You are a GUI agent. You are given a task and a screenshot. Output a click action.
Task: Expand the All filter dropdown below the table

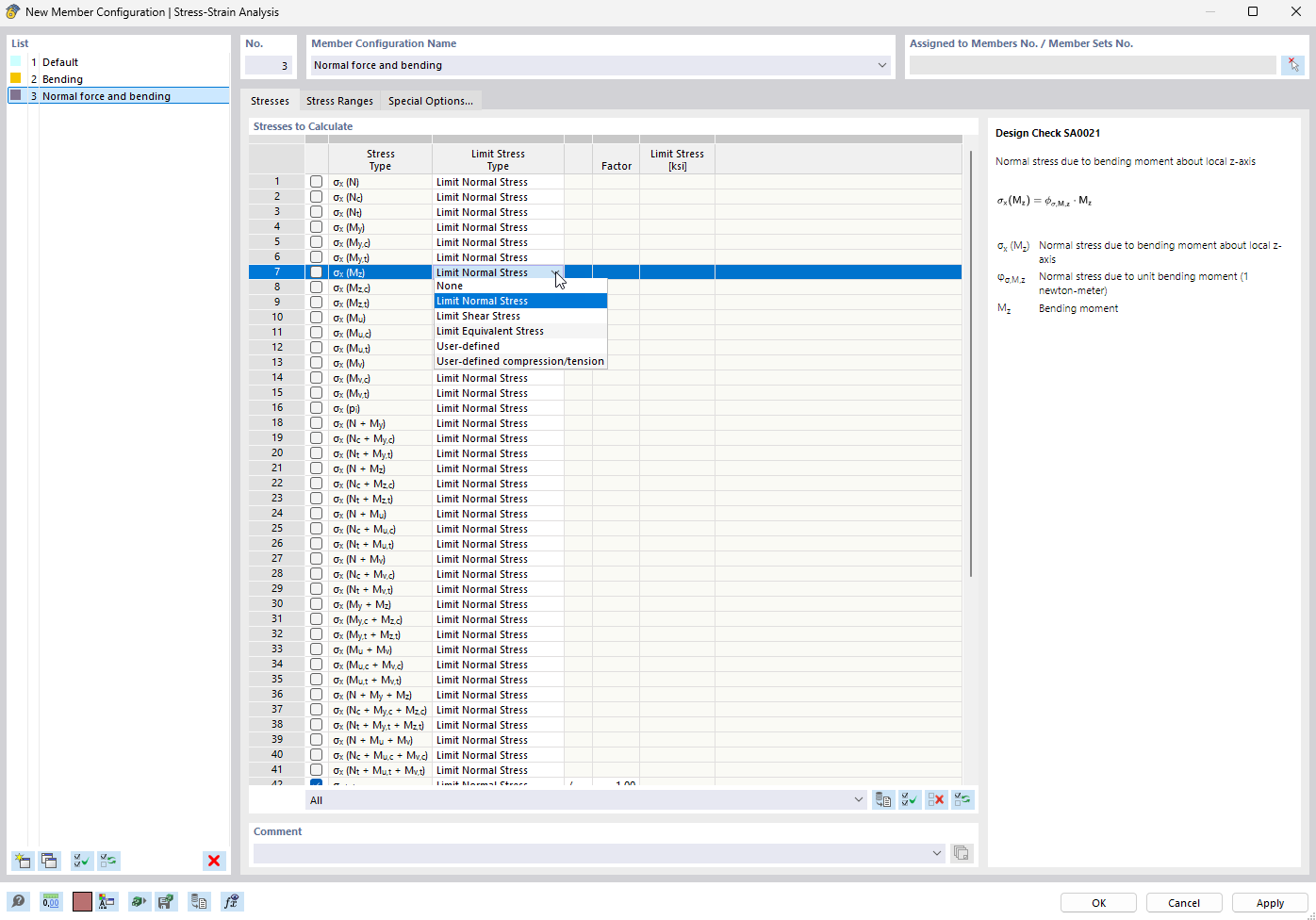[x=858, y=799]
